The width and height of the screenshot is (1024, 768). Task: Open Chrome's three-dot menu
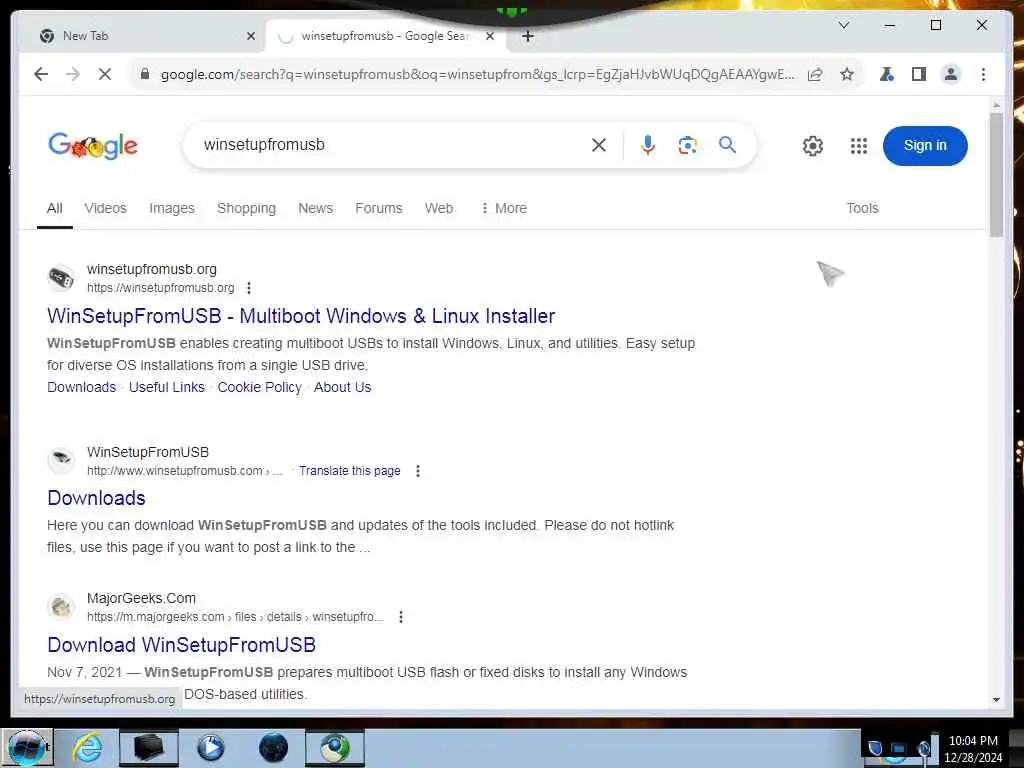[x=984, y=74]
